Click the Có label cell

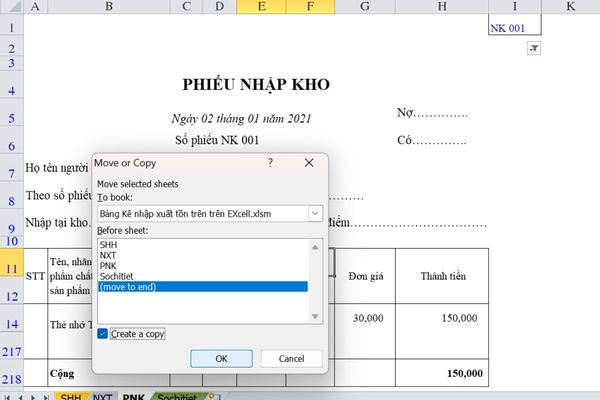pyautogui.click(x=432, y=140)
